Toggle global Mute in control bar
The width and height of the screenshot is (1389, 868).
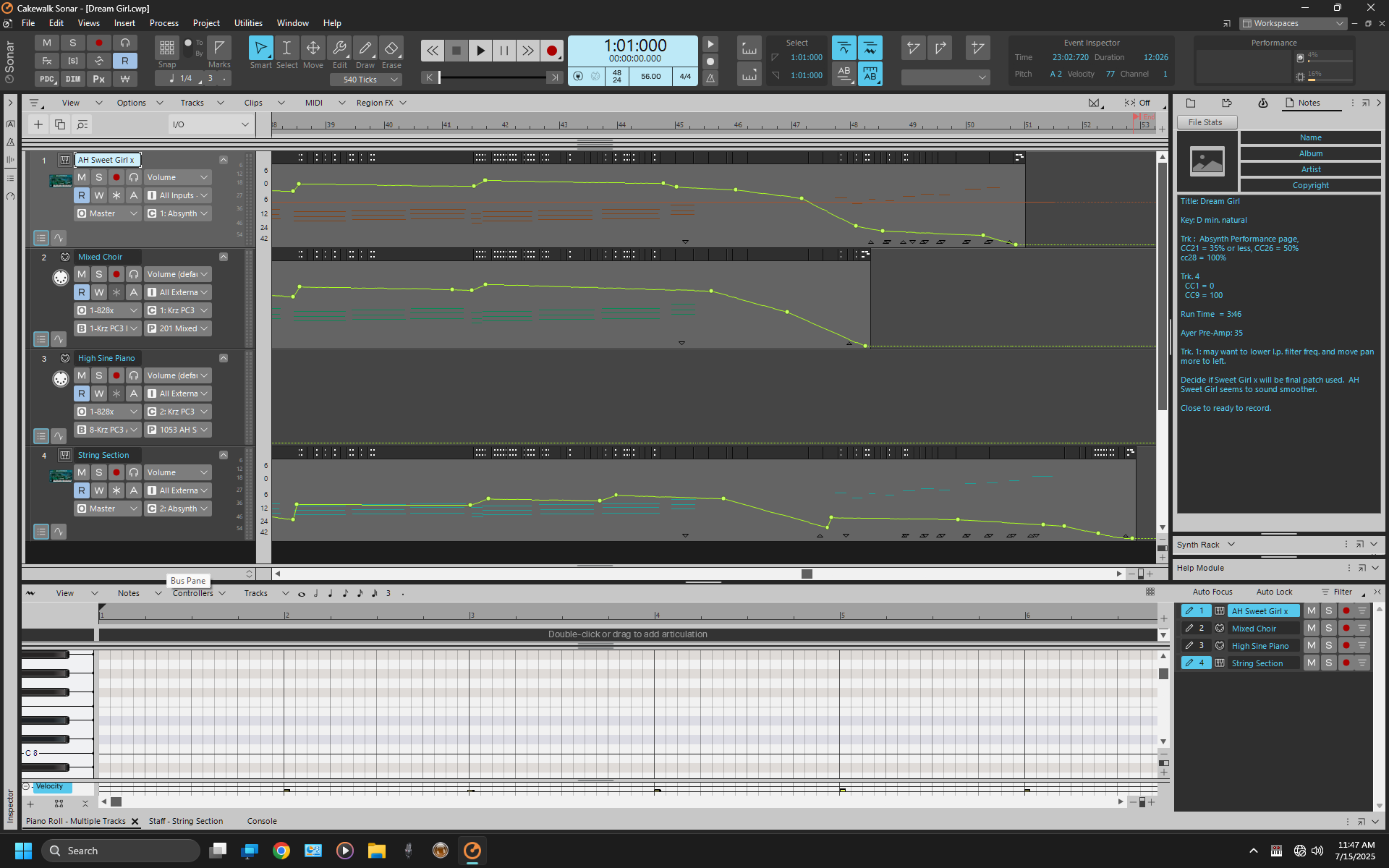click(x=47, y=43)
